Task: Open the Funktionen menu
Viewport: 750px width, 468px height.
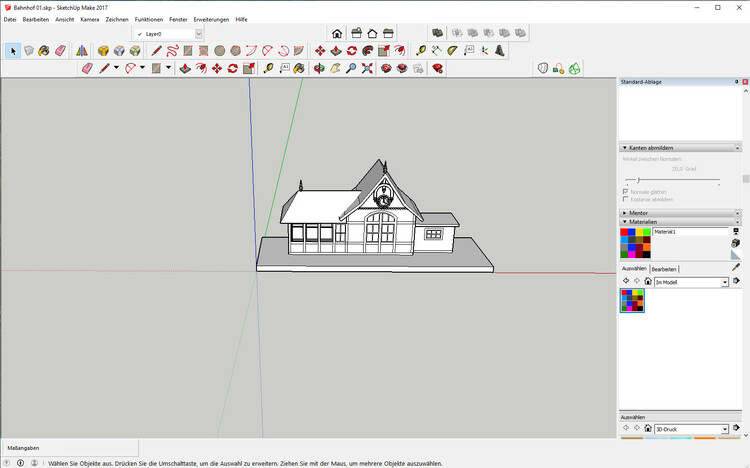Action: (149, 20)
